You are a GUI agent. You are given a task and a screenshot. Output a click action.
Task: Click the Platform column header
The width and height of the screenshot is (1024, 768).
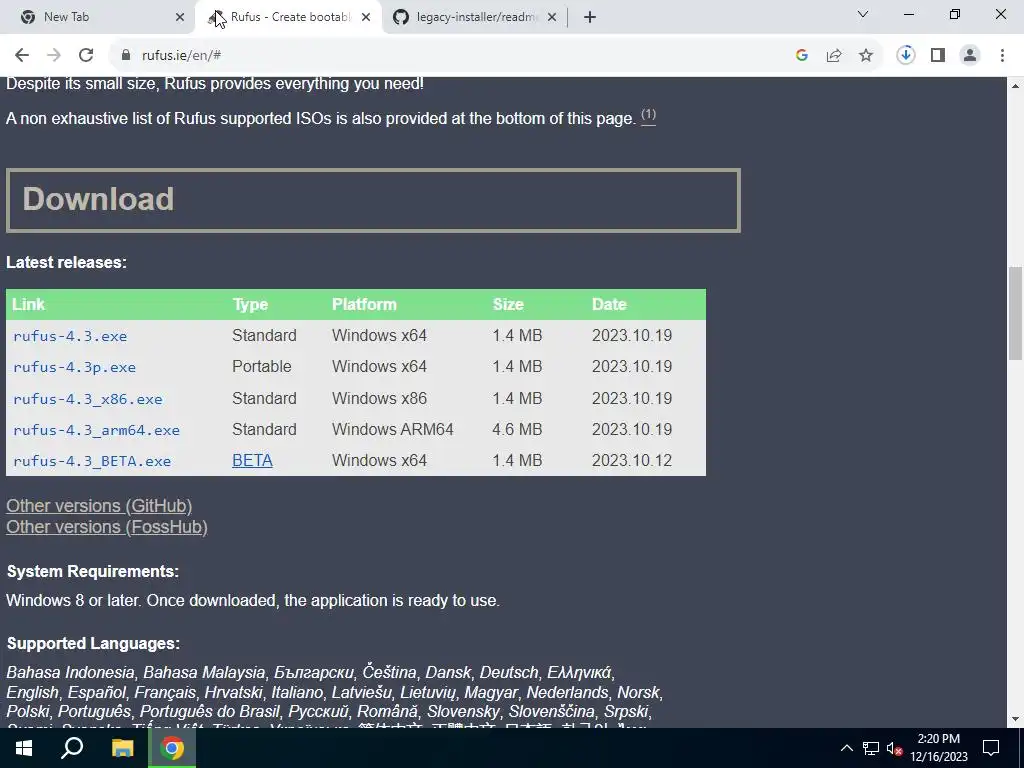tap(364, 304)
